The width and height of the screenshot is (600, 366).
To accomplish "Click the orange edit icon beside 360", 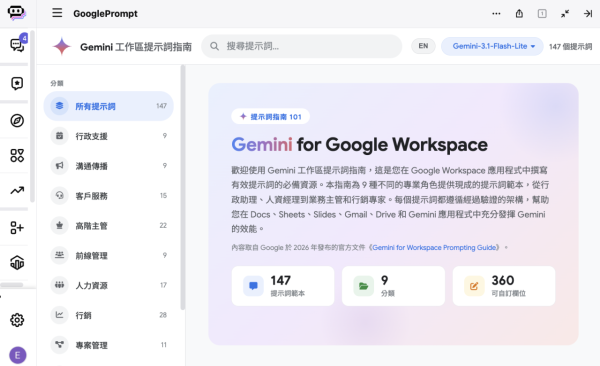I will (x=474, y=286).
